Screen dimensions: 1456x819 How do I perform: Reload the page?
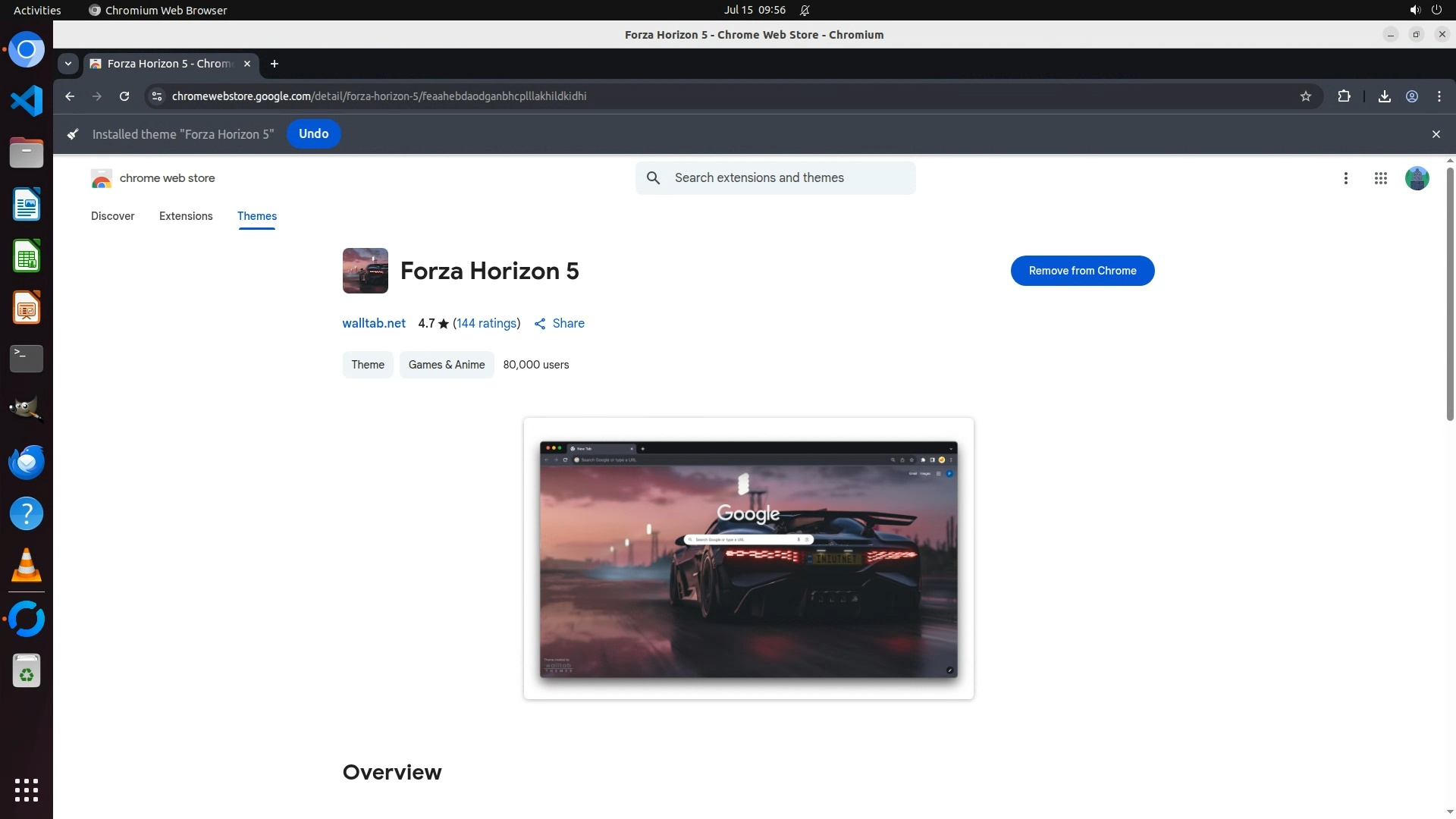click(124, 96)
